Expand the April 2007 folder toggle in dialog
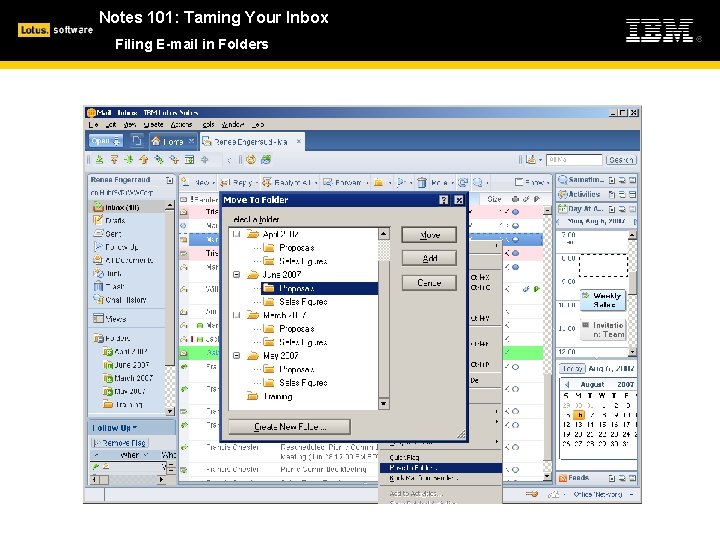 236,234
